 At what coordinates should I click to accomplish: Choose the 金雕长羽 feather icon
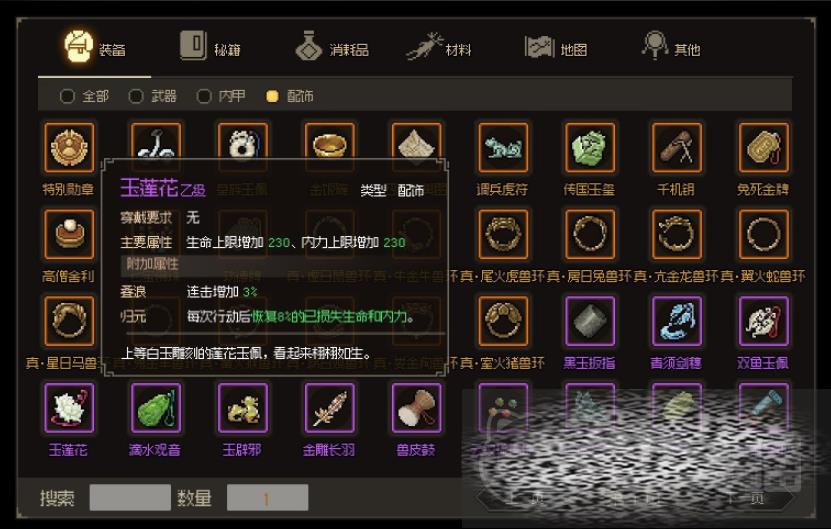[x=329, y=408]
